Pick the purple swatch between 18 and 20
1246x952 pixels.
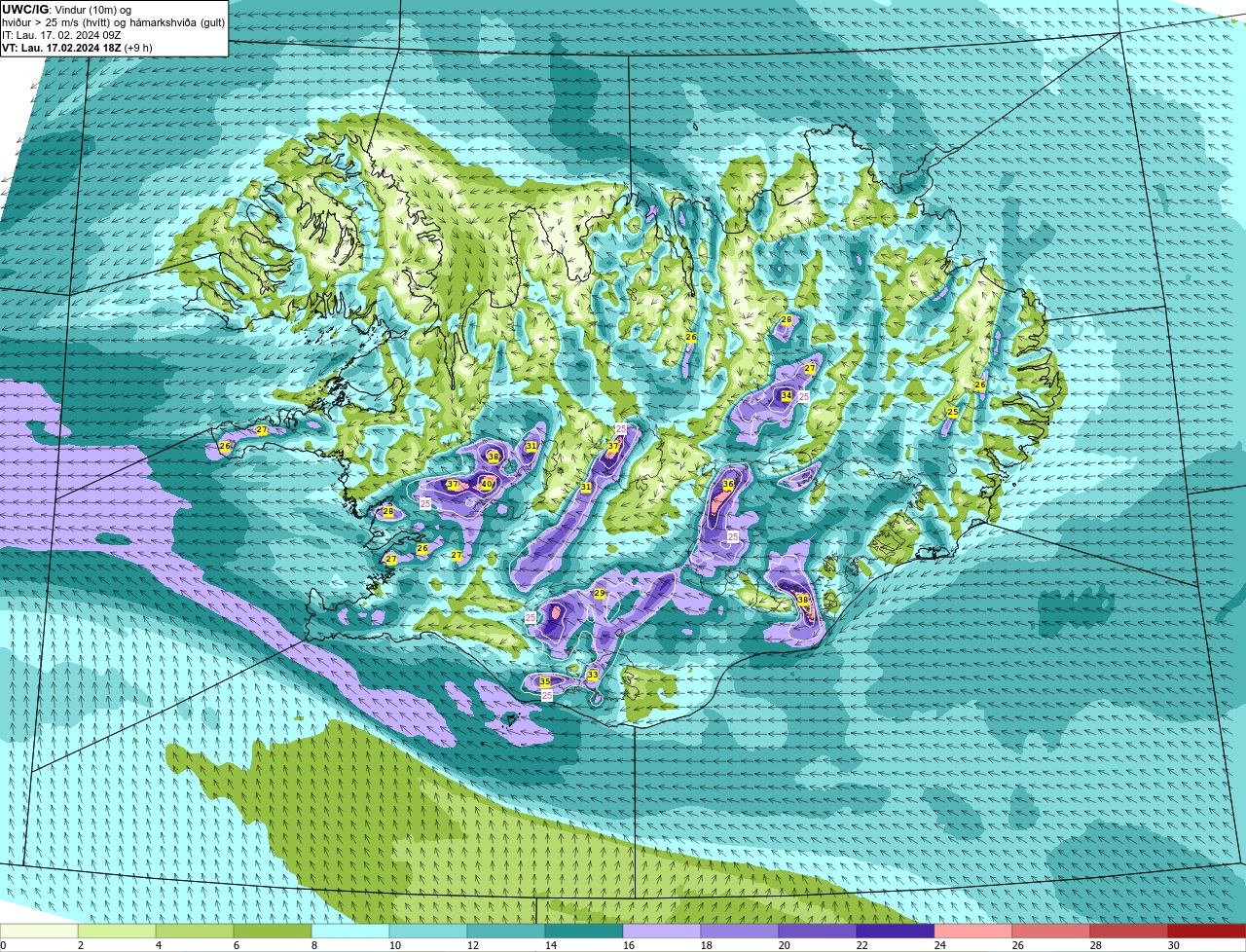tap(740, 932)
